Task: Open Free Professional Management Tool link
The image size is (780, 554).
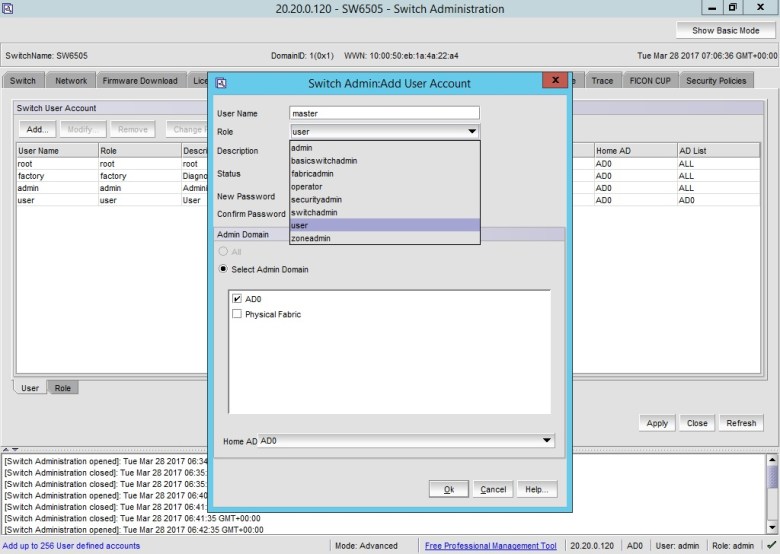Action: tap(490, 546)
